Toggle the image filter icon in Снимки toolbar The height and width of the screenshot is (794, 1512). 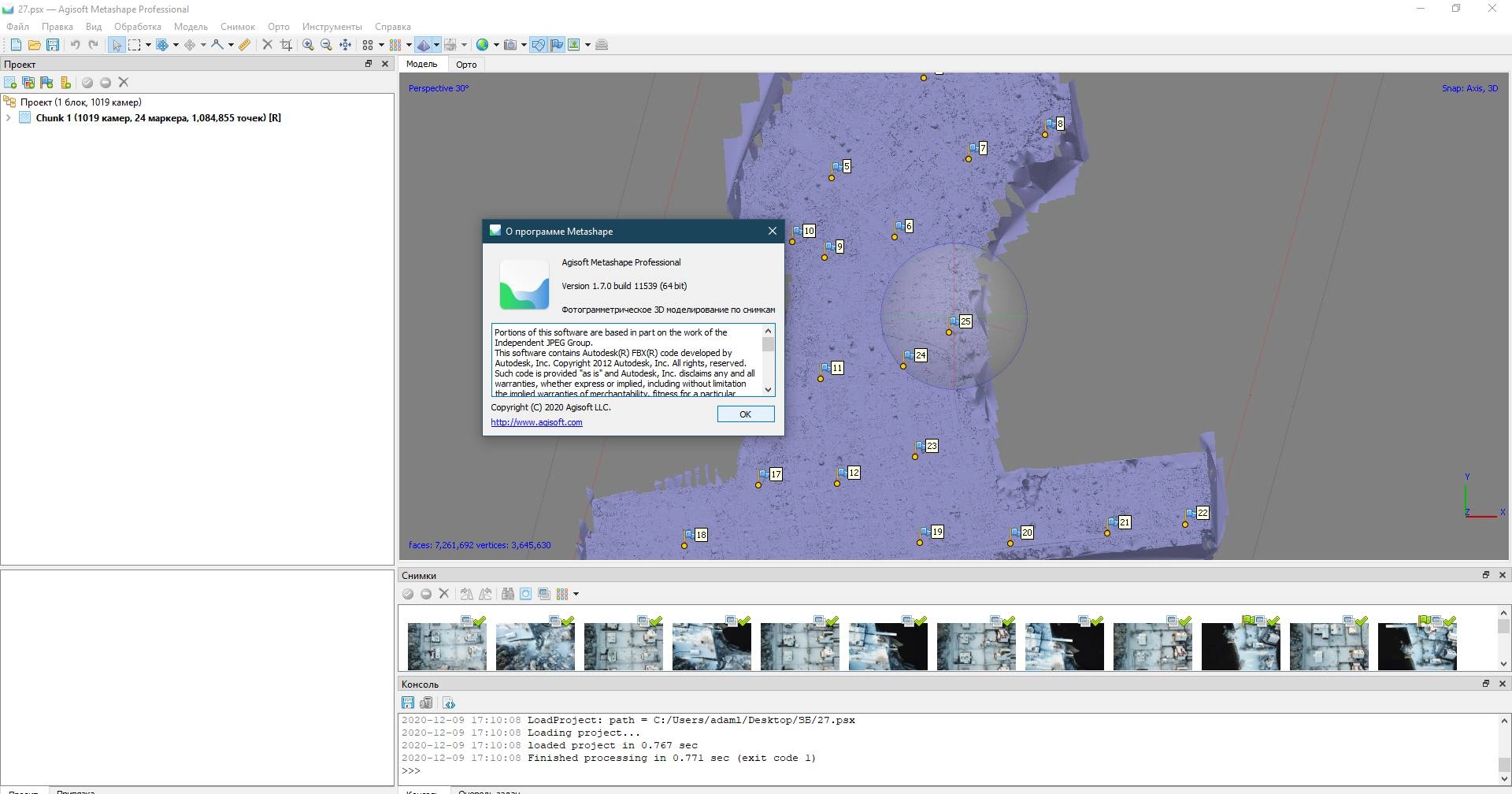point(526,594)
